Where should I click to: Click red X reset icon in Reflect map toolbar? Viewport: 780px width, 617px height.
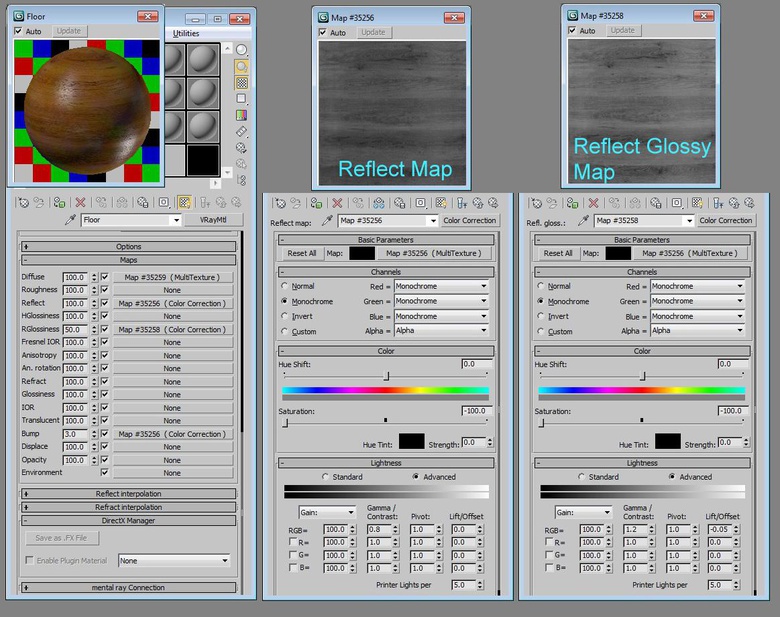[337, 203]
